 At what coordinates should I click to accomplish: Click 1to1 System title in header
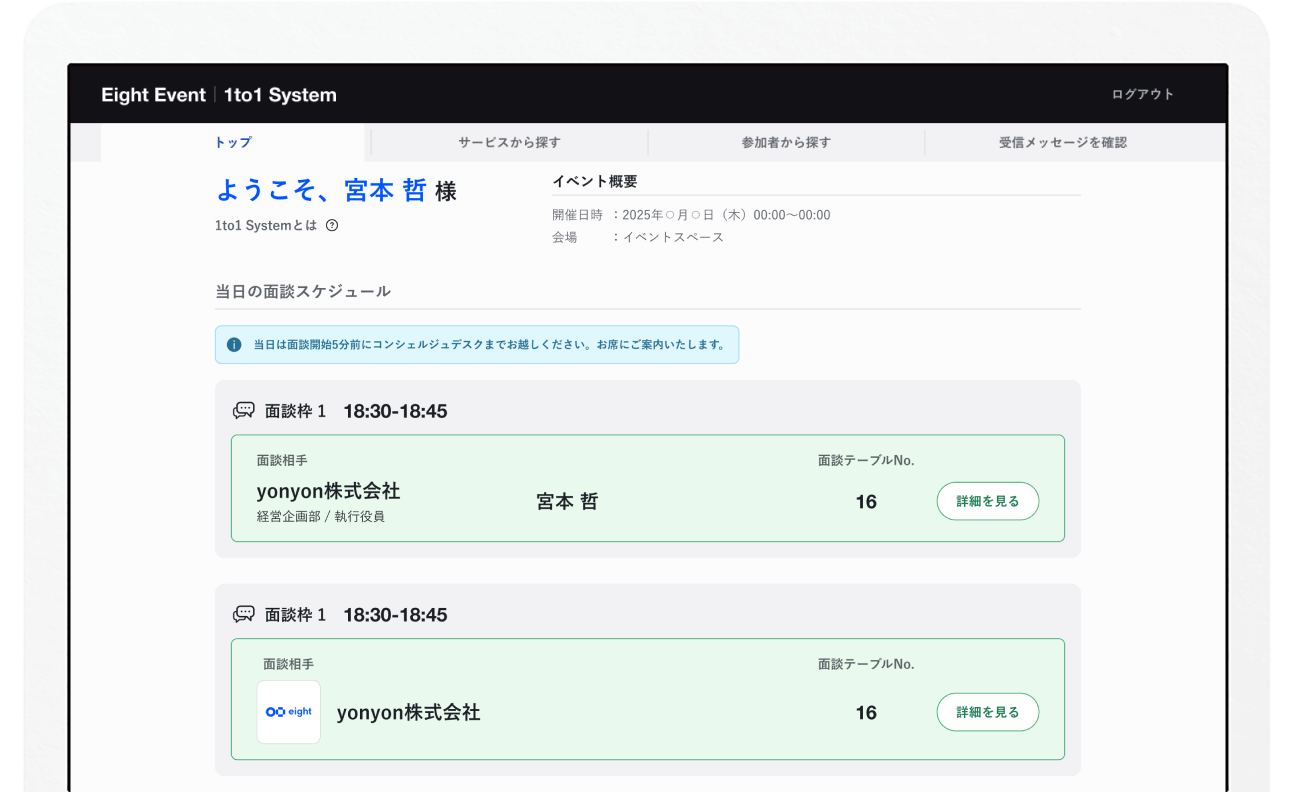280,95
